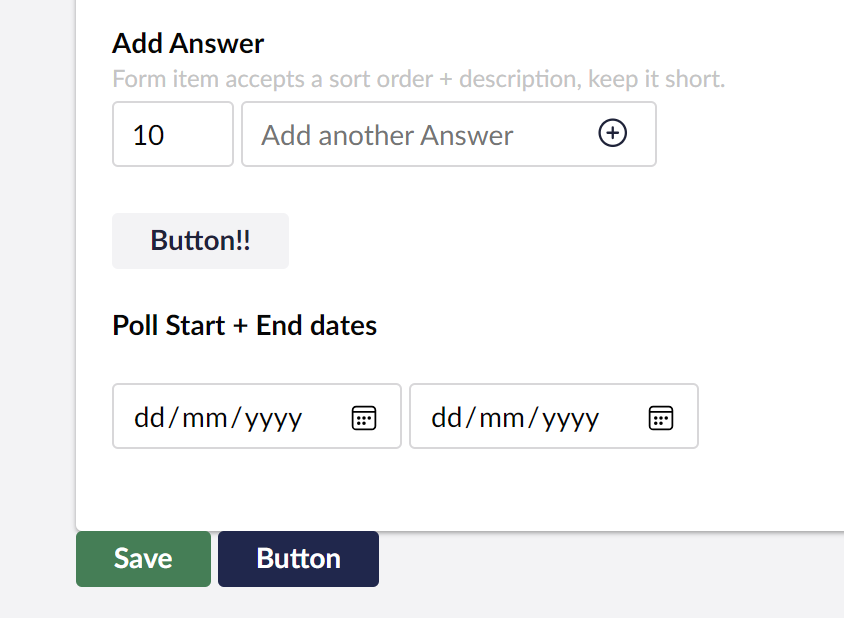The image size is (844, 618).
Task: Select the day segment of the start date
Action: 149,417
